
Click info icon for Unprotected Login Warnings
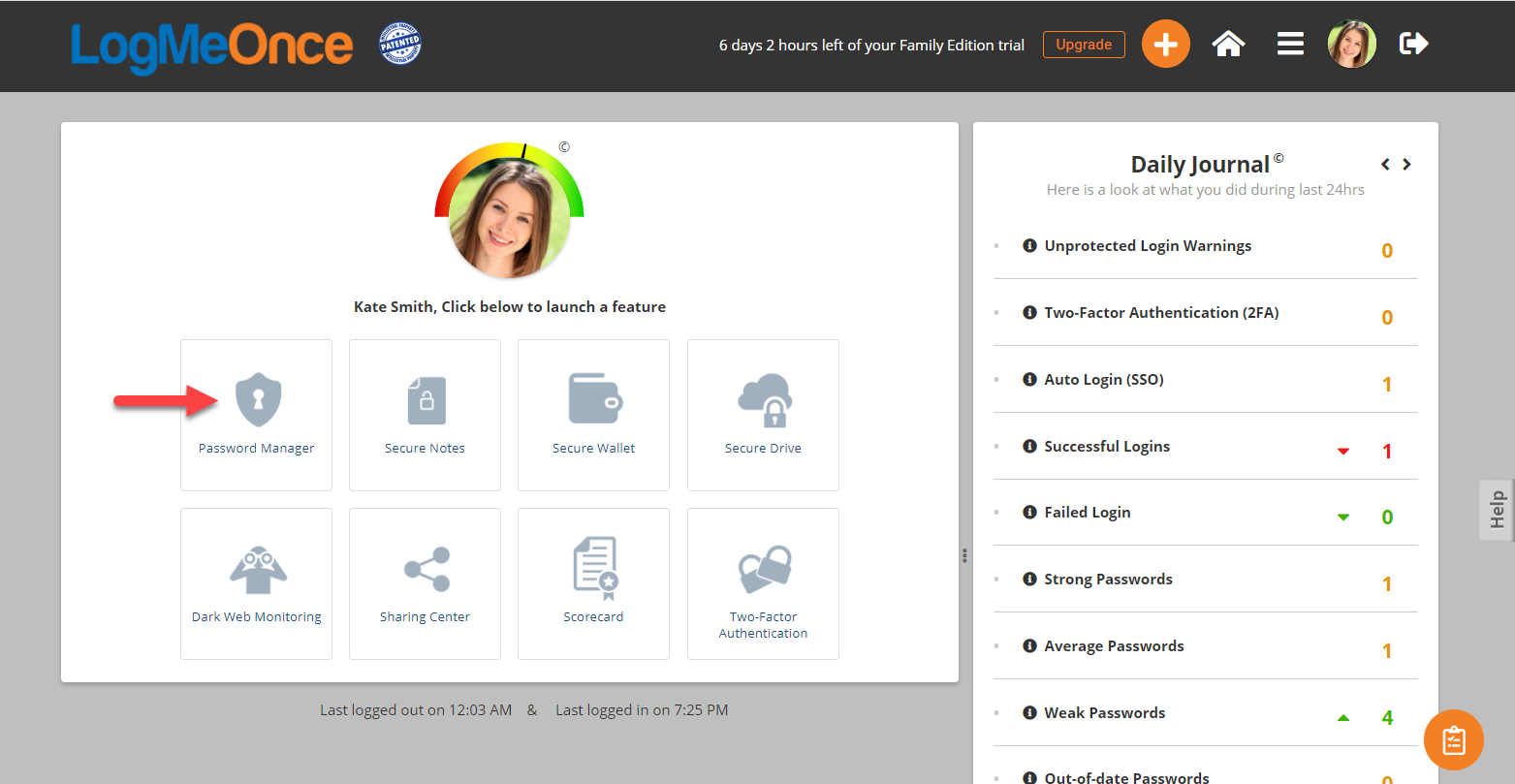coord(1030,246)
